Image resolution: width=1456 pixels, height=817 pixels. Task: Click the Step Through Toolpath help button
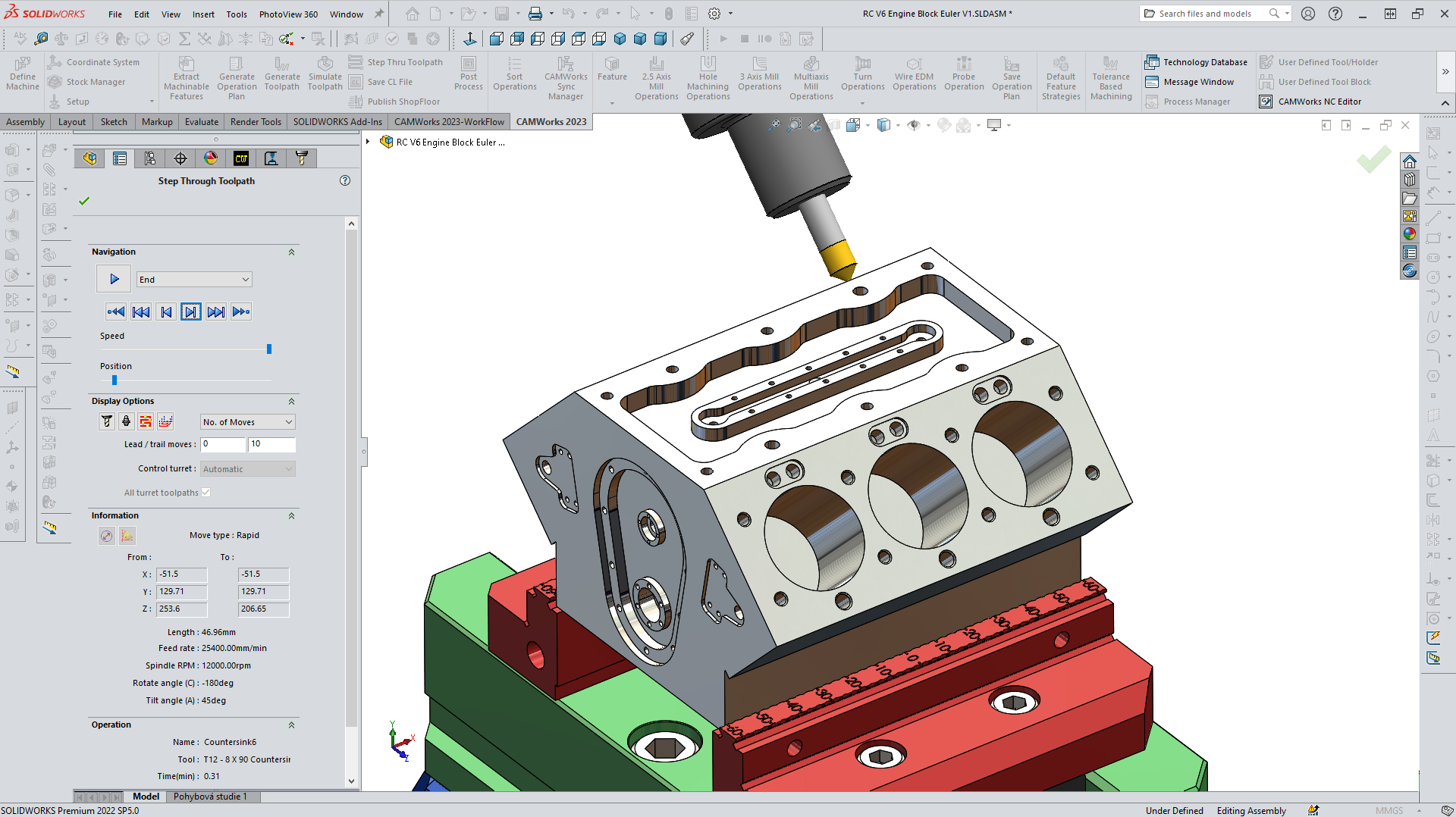point(345,180)
